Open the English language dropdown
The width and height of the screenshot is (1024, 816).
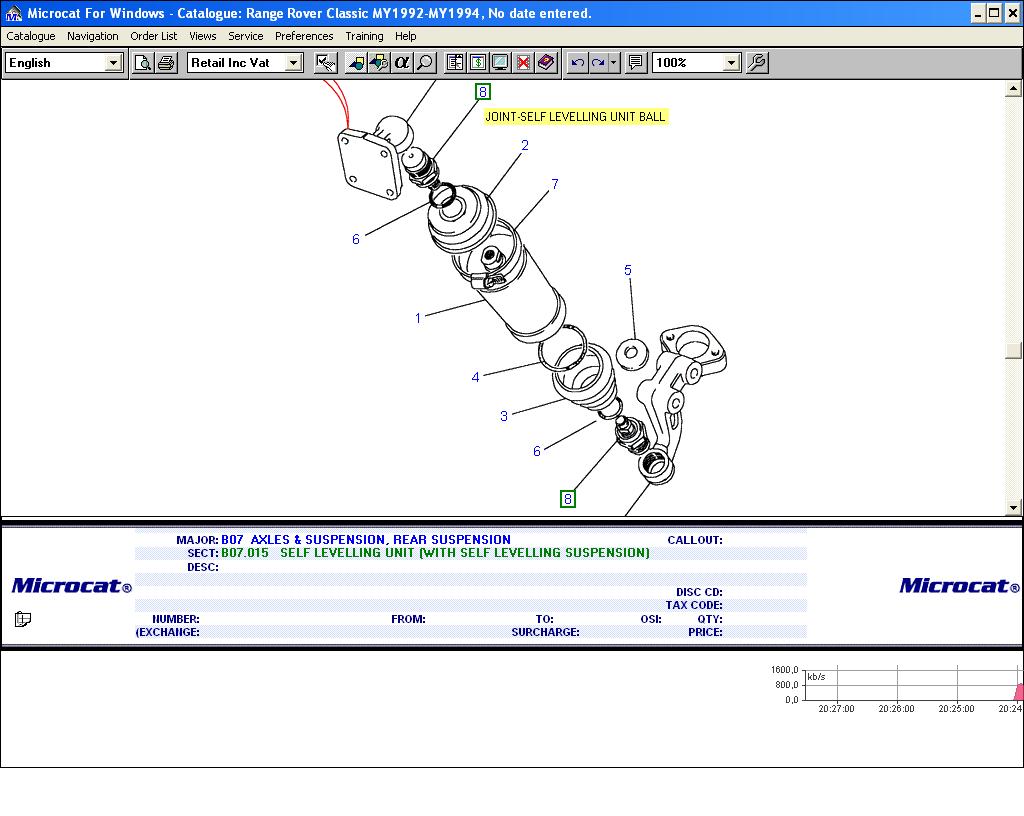pos(113,63)
